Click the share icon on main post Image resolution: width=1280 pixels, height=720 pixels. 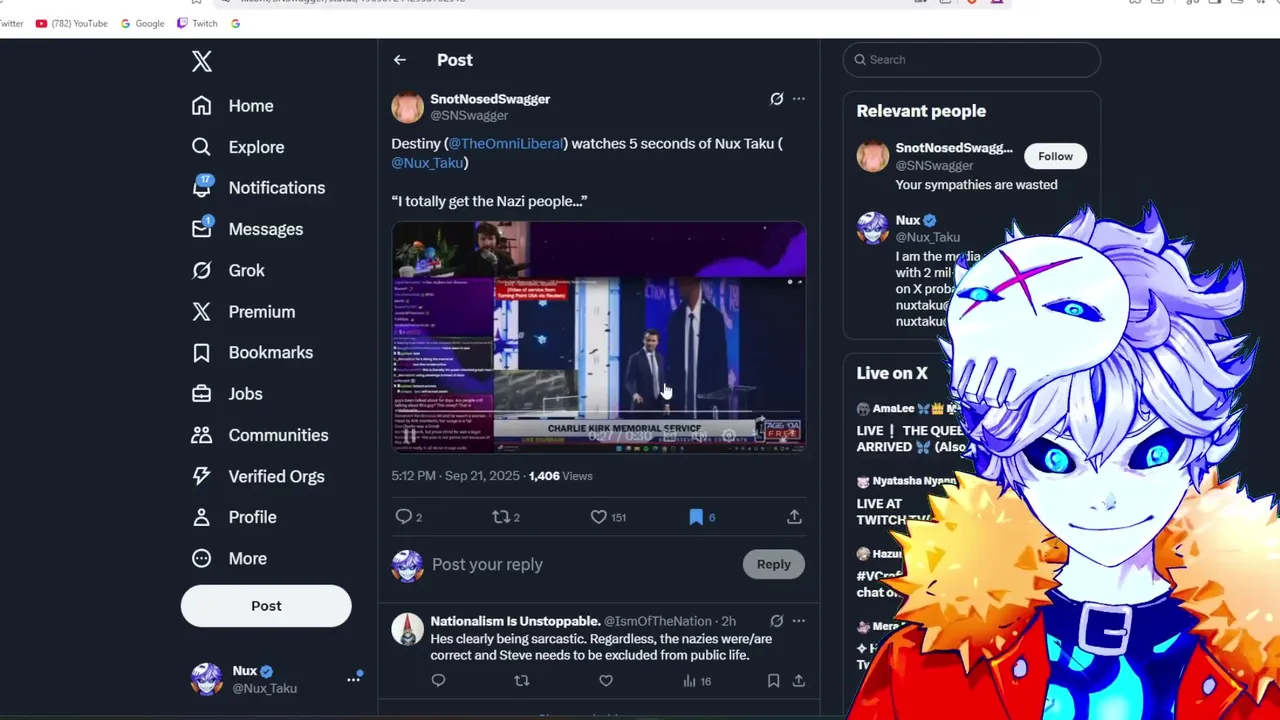794,517
